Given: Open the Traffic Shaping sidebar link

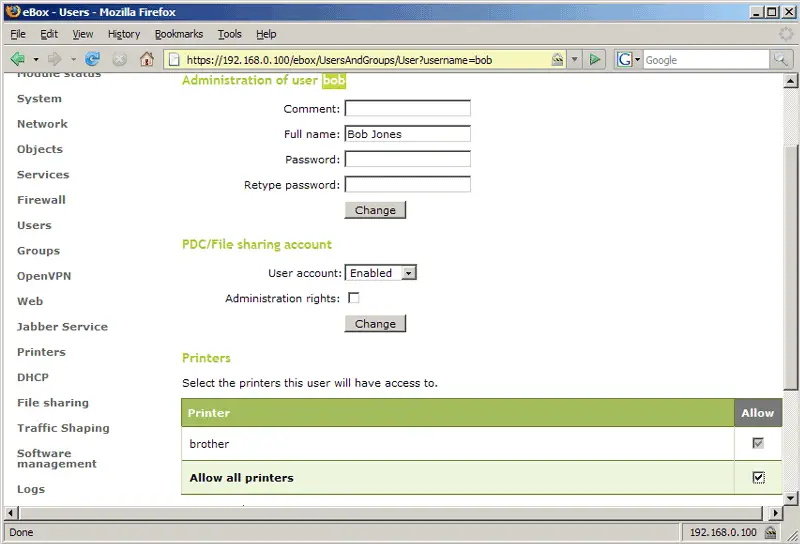Looking at the screenshot, I should tap(63, 428).
